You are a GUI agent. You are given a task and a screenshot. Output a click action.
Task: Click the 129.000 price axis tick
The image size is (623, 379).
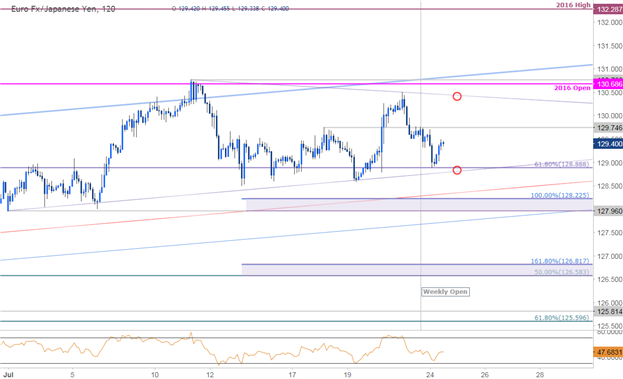tap(609, 163)
